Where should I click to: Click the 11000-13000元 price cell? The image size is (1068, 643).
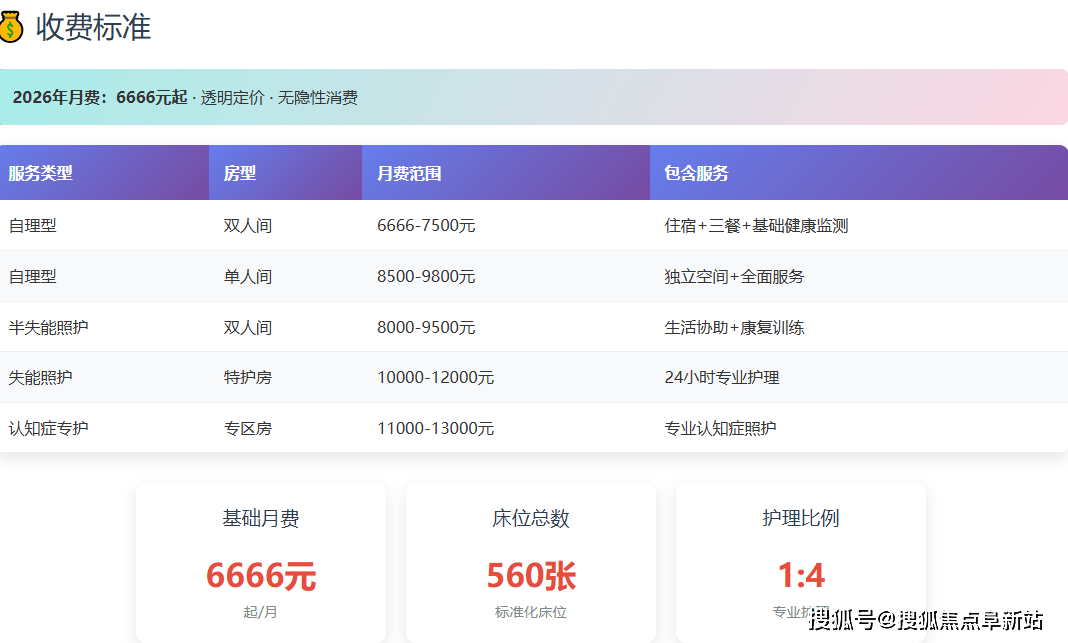[x=435, y=429]
